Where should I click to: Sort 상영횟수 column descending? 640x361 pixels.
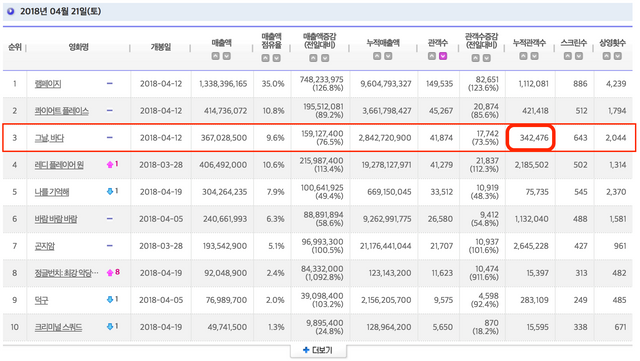pyautogui.click(x=618, y=56)
